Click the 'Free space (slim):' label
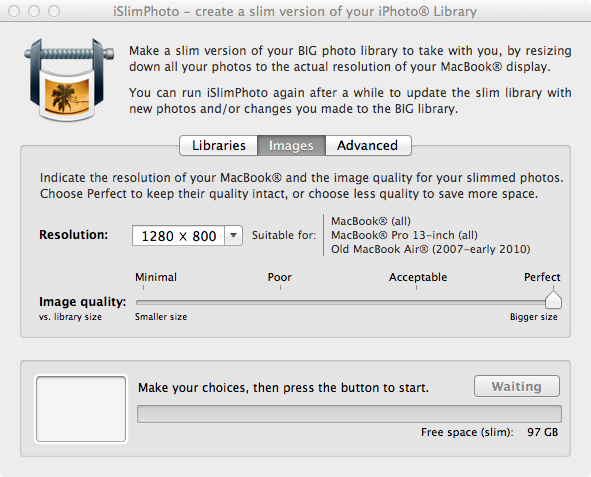 (467, 432)
